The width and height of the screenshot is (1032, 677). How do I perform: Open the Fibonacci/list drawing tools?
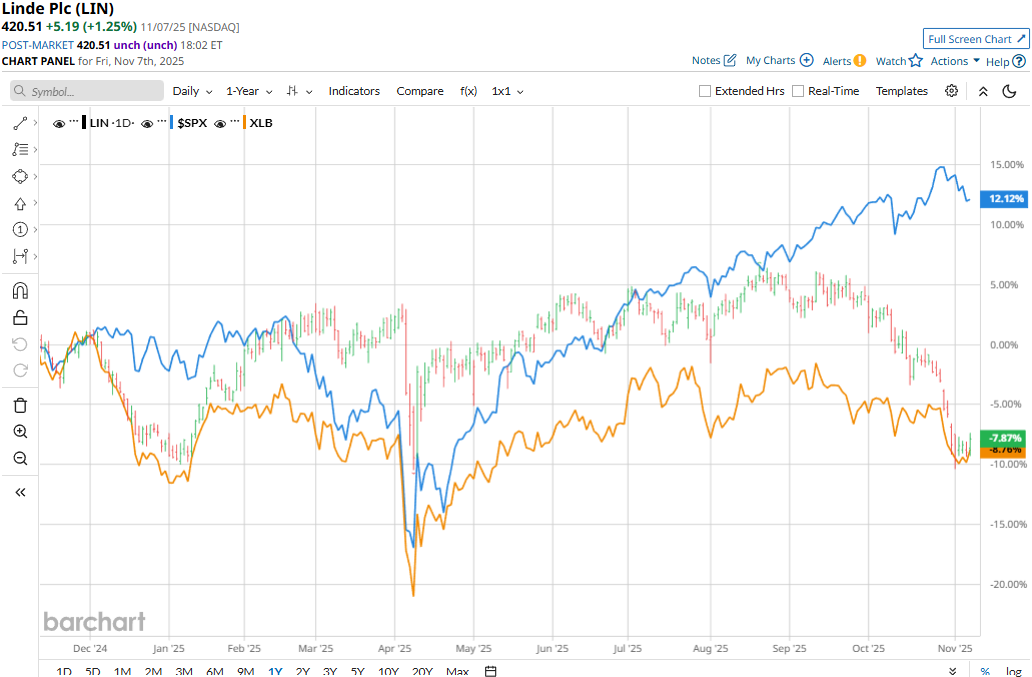coord(20,149)
